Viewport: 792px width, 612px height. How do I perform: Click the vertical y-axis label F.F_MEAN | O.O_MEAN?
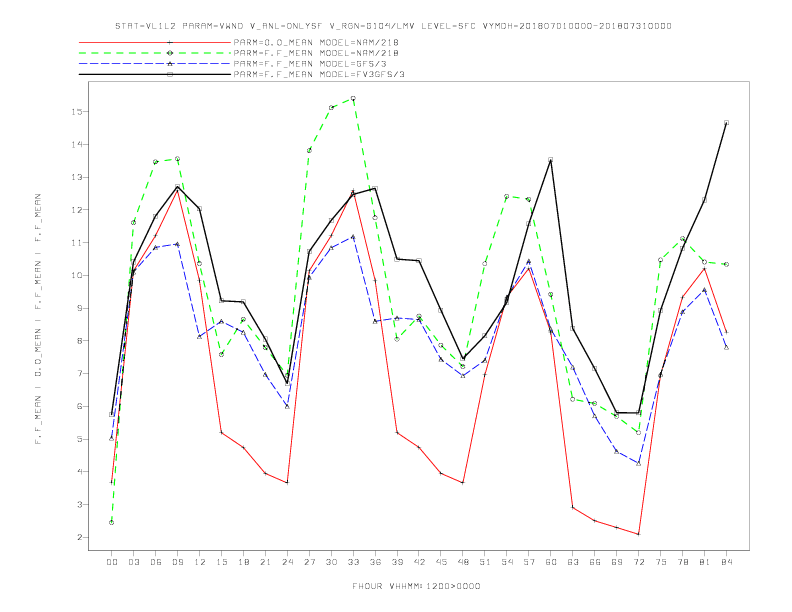pos(38,319)
